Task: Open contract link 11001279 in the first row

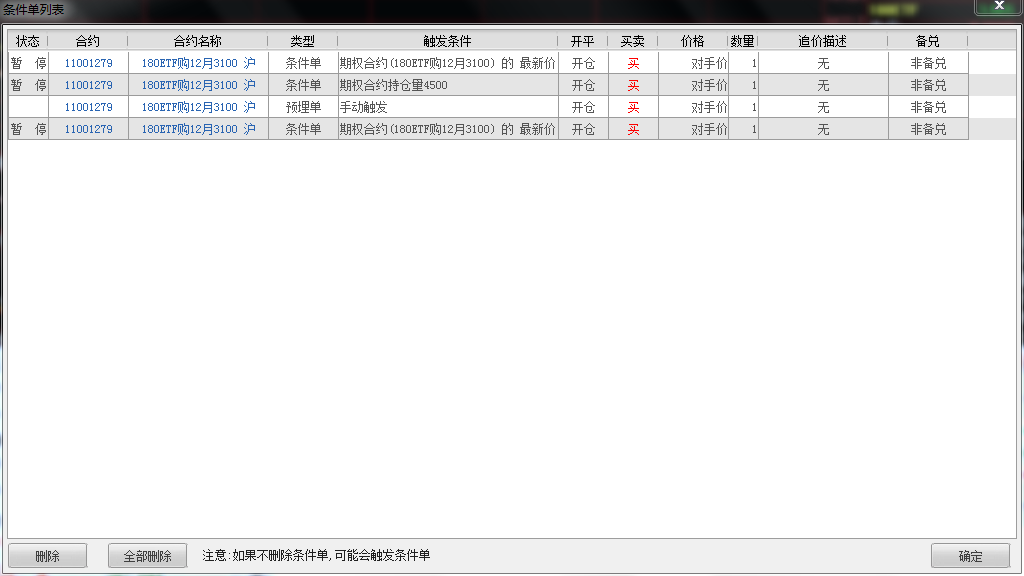Action: pyautogui.click(x=89, y=62)
